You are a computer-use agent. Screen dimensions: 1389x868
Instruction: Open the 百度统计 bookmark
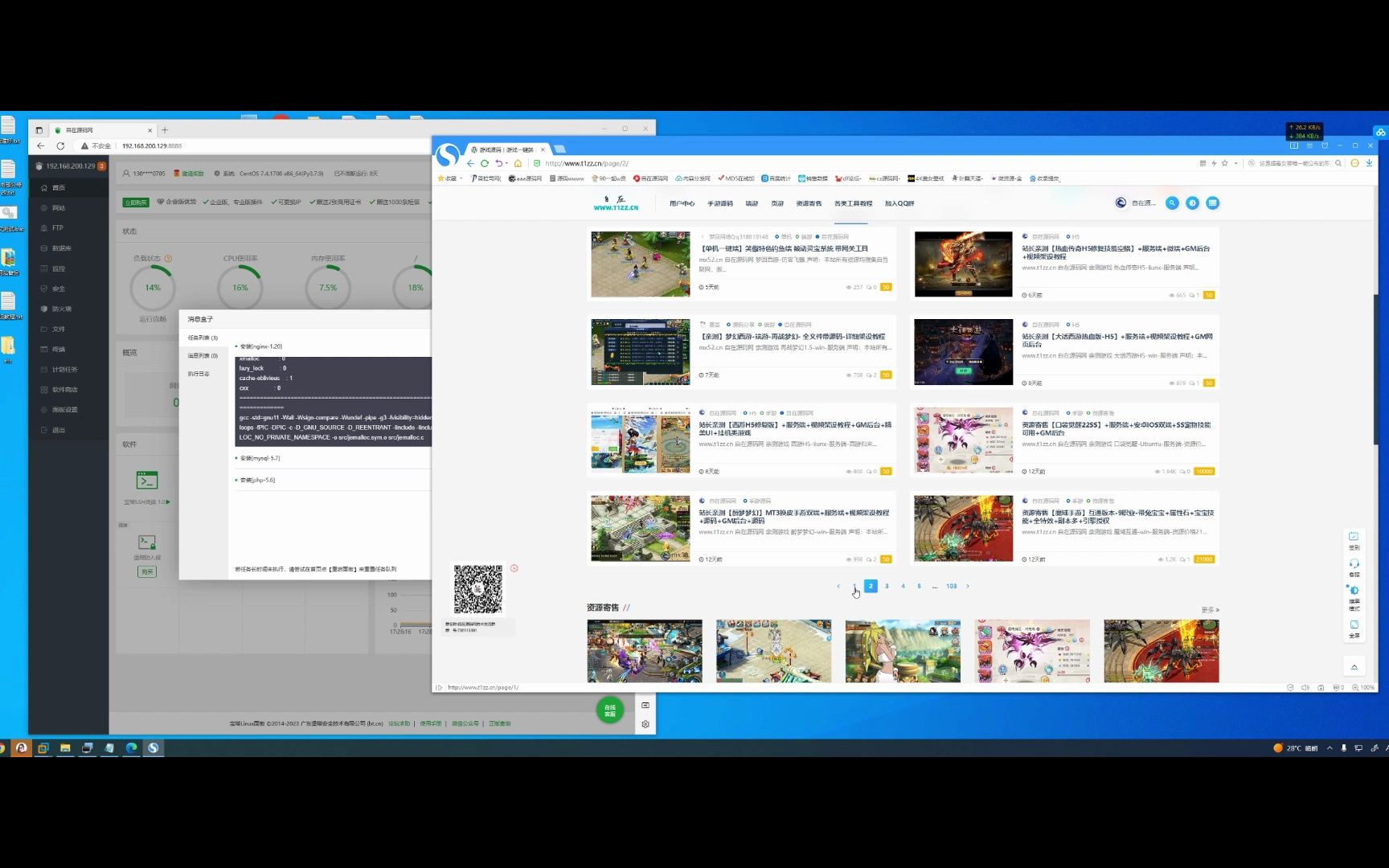point(776,178)
